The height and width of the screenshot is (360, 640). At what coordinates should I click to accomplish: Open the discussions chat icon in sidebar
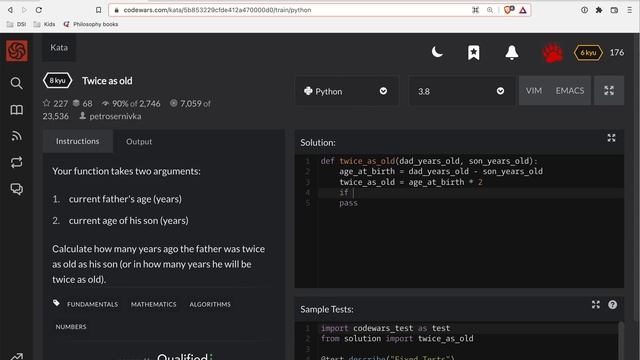[16, 189]
